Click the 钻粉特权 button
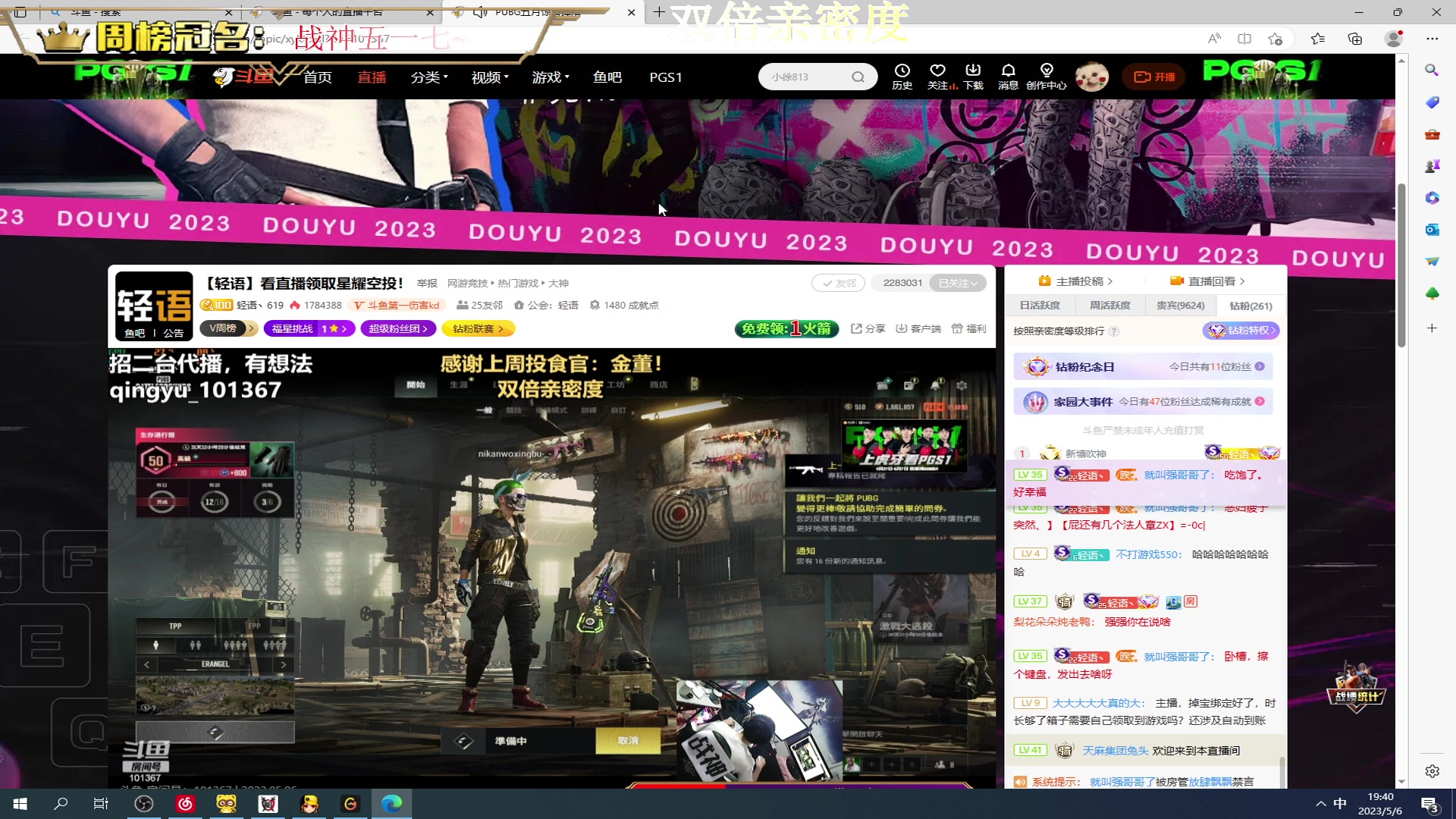This screenshot has height=819, width=1456. (x=1241, y=331)
